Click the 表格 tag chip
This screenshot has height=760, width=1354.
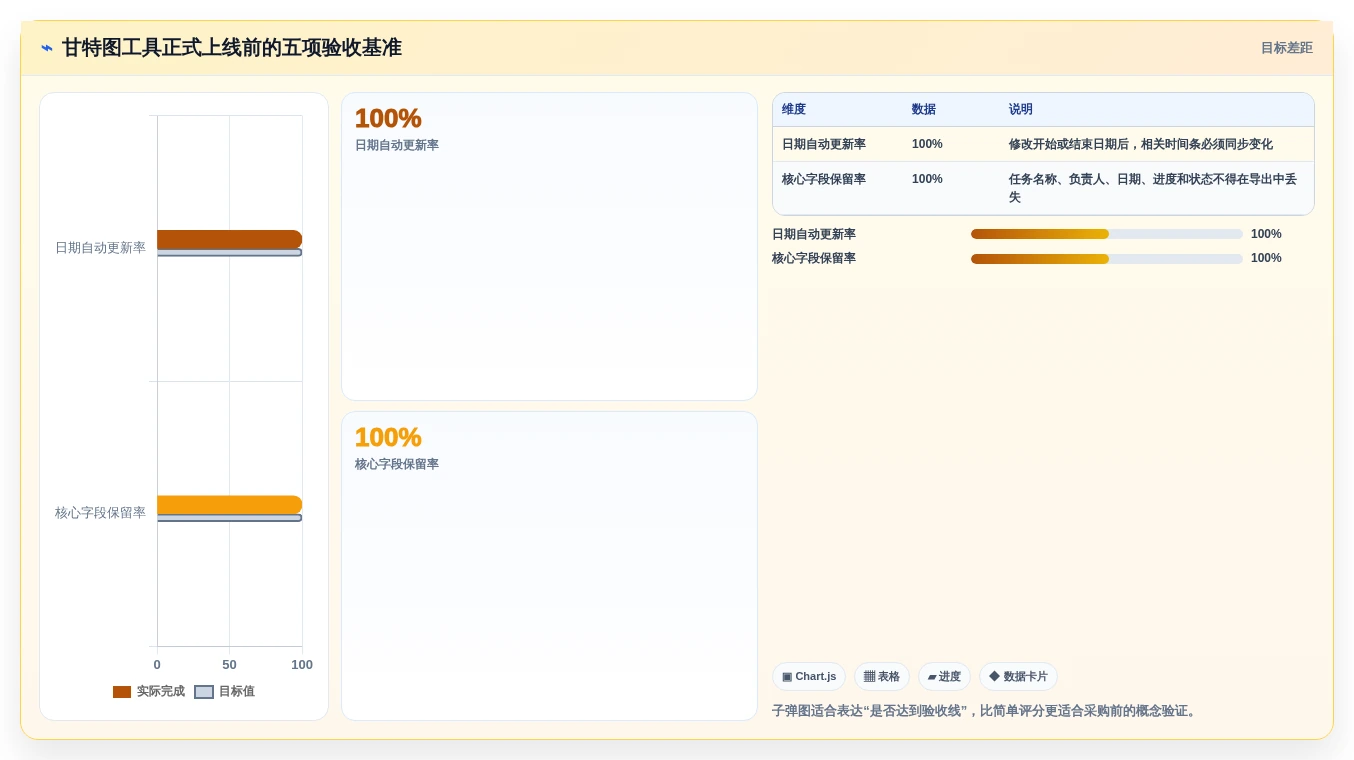(882, 677)
